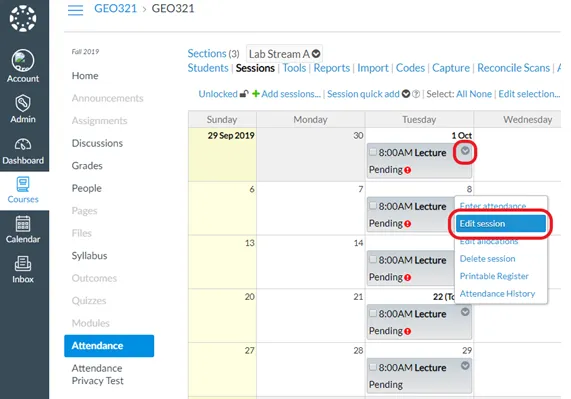Switch to the Sessions tab
Image resolution: width=571 pixels, height=399 pixels.
click(x=255, y=68)
